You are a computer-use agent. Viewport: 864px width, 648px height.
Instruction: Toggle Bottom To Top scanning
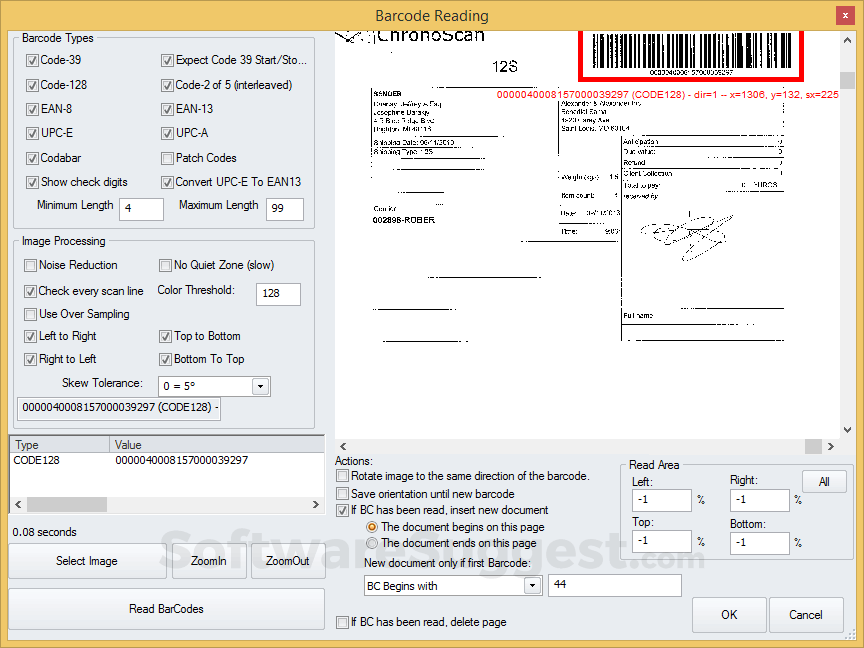(165, 360)
